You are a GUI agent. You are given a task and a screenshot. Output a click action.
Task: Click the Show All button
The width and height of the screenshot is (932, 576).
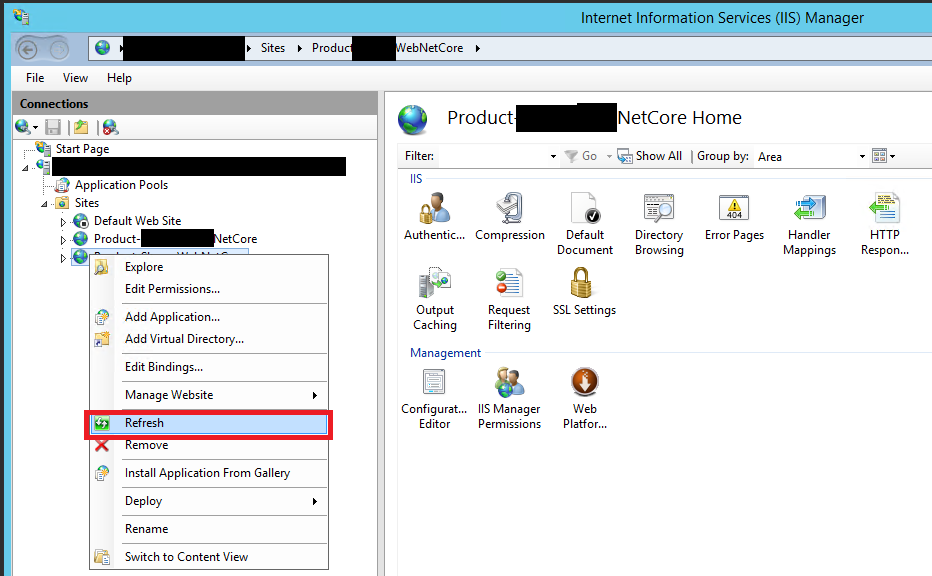(x=650, y=156)
